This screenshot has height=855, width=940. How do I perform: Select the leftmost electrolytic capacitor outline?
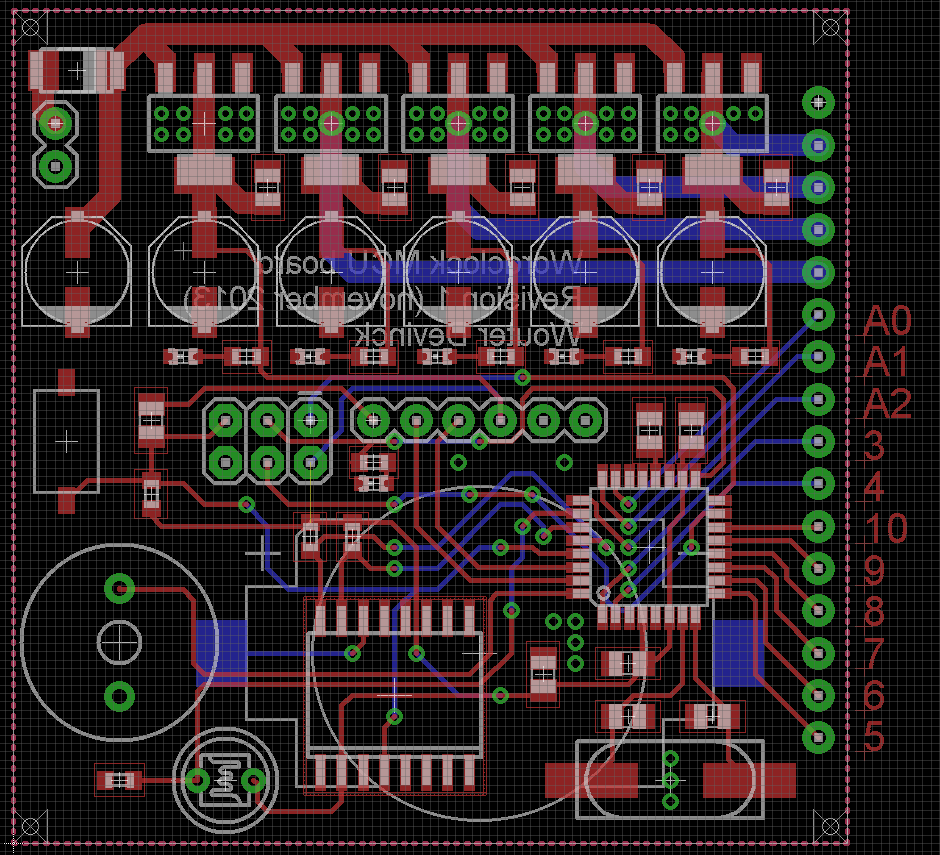[75, 270]
